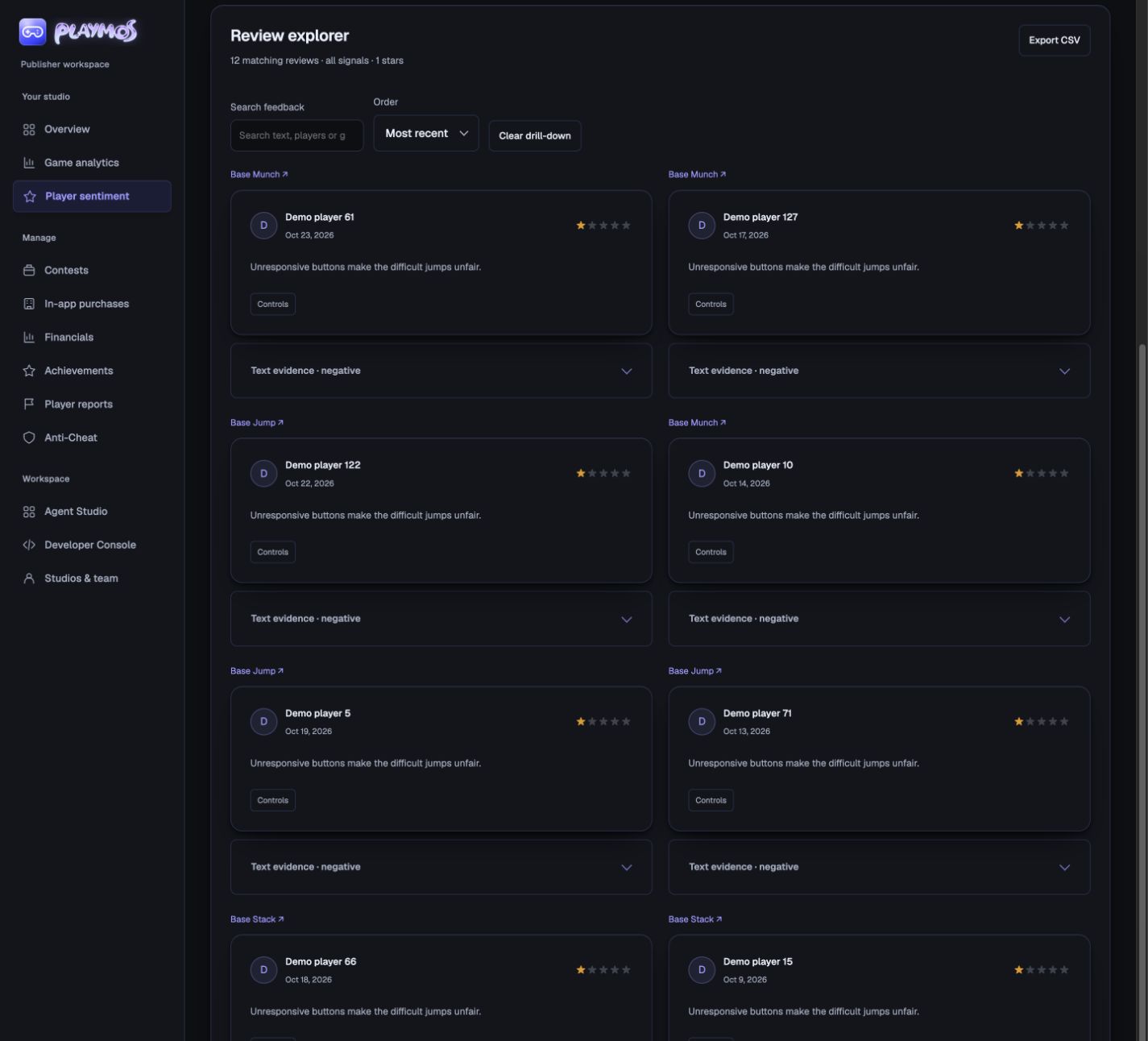Viewport: 1148px width, 1041px height.
Task: Open Base Jump link above Demo player 122
Action: coord(257,422)
